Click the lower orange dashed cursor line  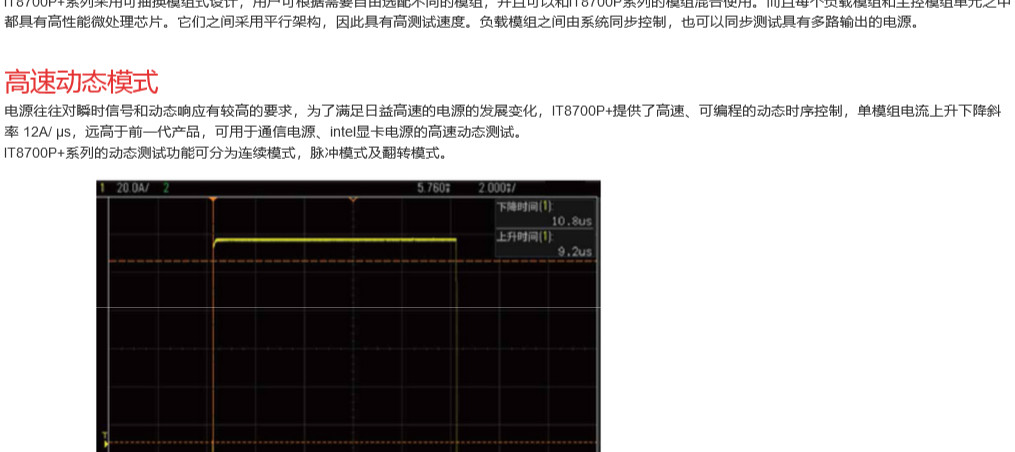point(300,441)
